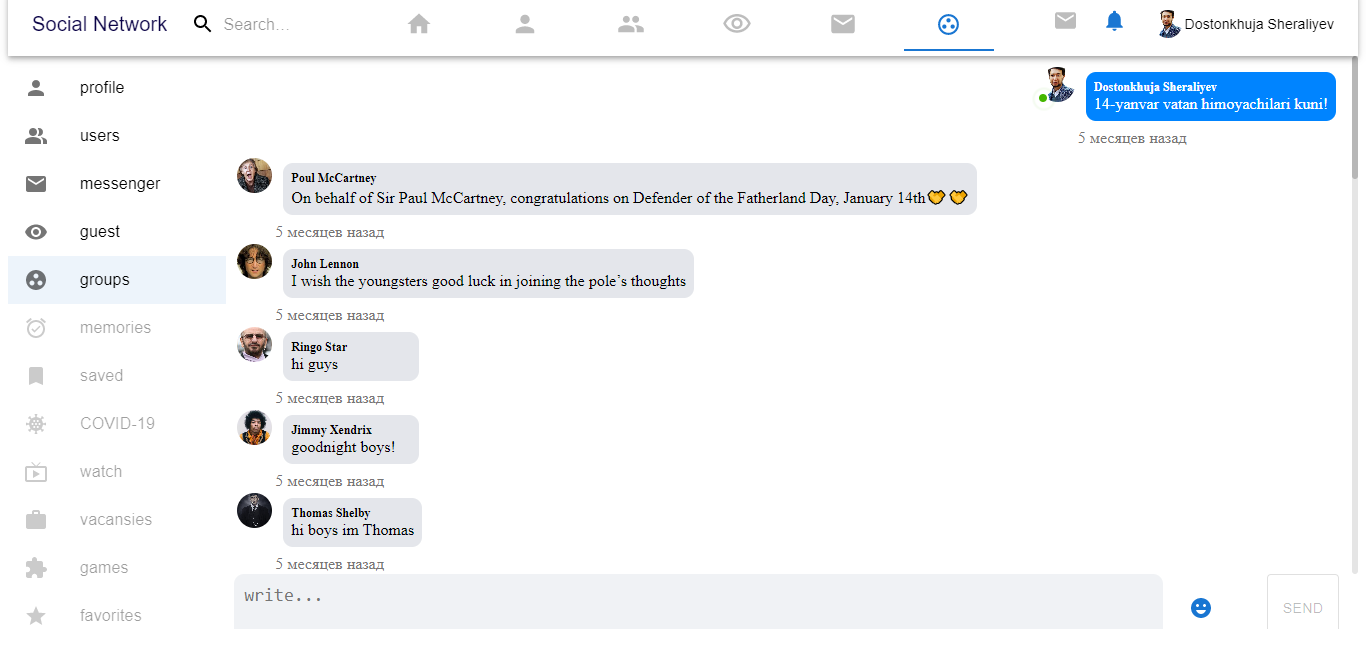The image size is (1366, 656).
Task: Click the message '14-yanvar vatan himoyachilari kuni!'
Action: click(1211, 104)
